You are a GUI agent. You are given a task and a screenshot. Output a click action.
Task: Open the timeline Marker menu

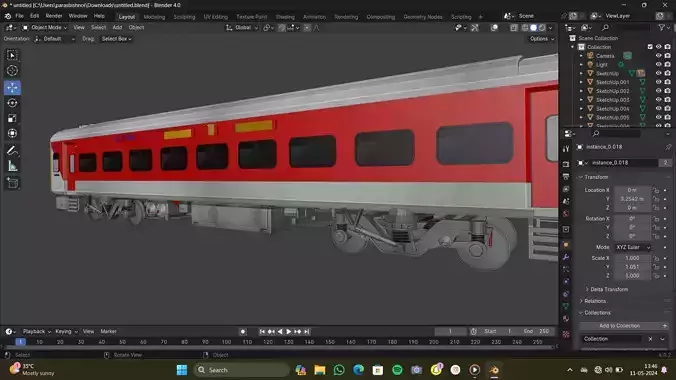[108, 332]
